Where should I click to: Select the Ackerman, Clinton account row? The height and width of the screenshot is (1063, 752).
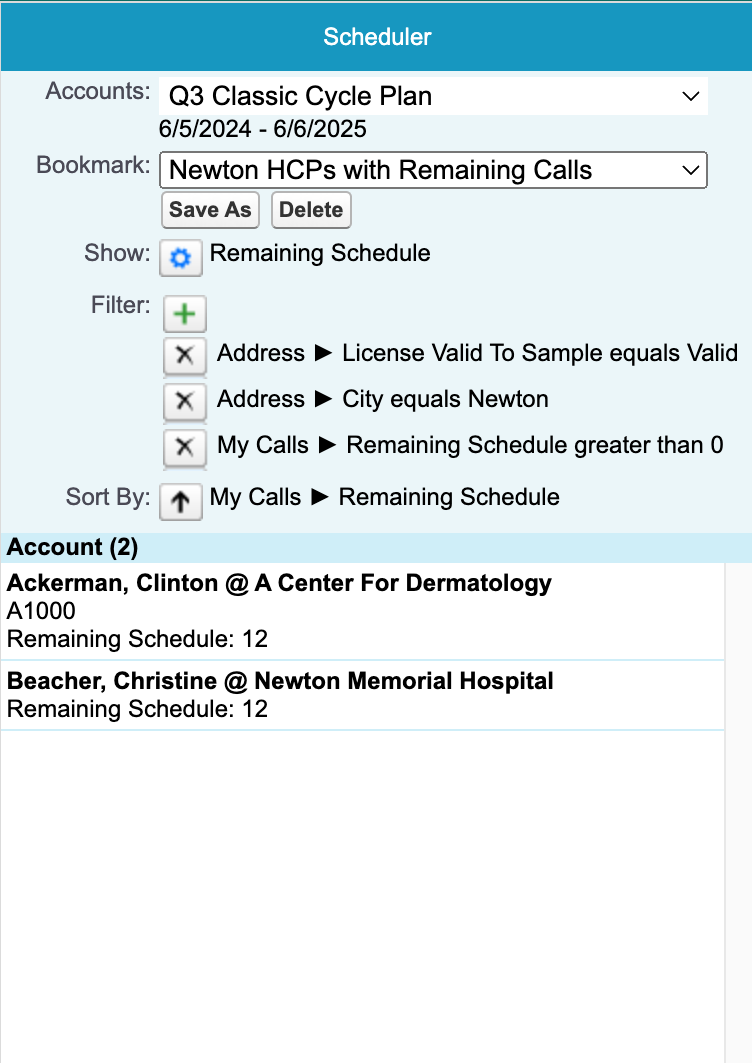362,610
